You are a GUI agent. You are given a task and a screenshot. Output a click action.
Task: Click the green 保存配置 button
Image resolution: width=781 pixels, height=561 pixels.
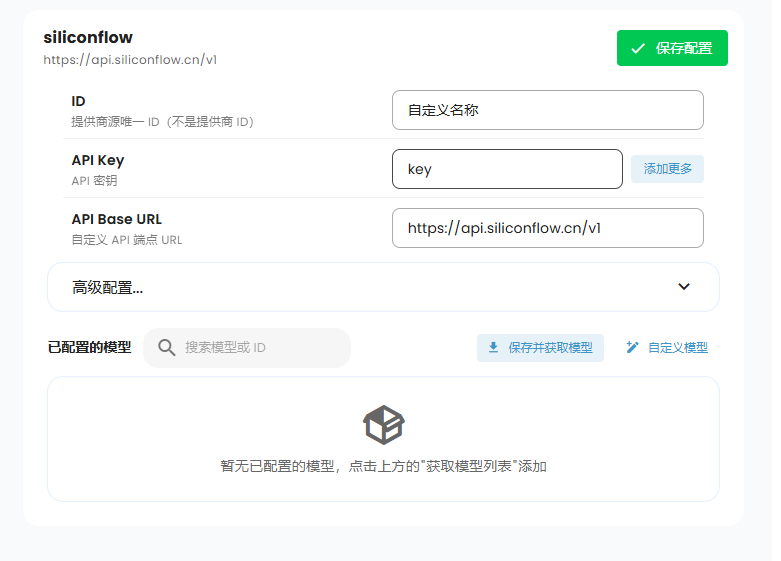672,48
